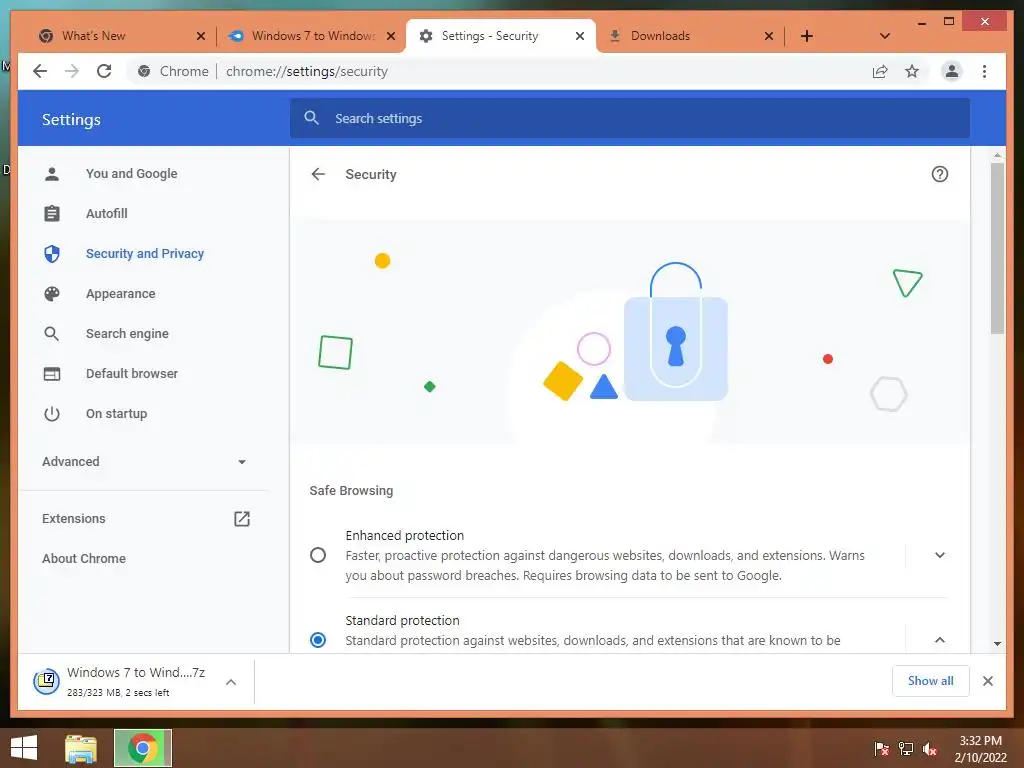Open File Explorer from the taskbar
This screenshot has height=768, width=1024.
pyautogui.click(x=81, y=748)
